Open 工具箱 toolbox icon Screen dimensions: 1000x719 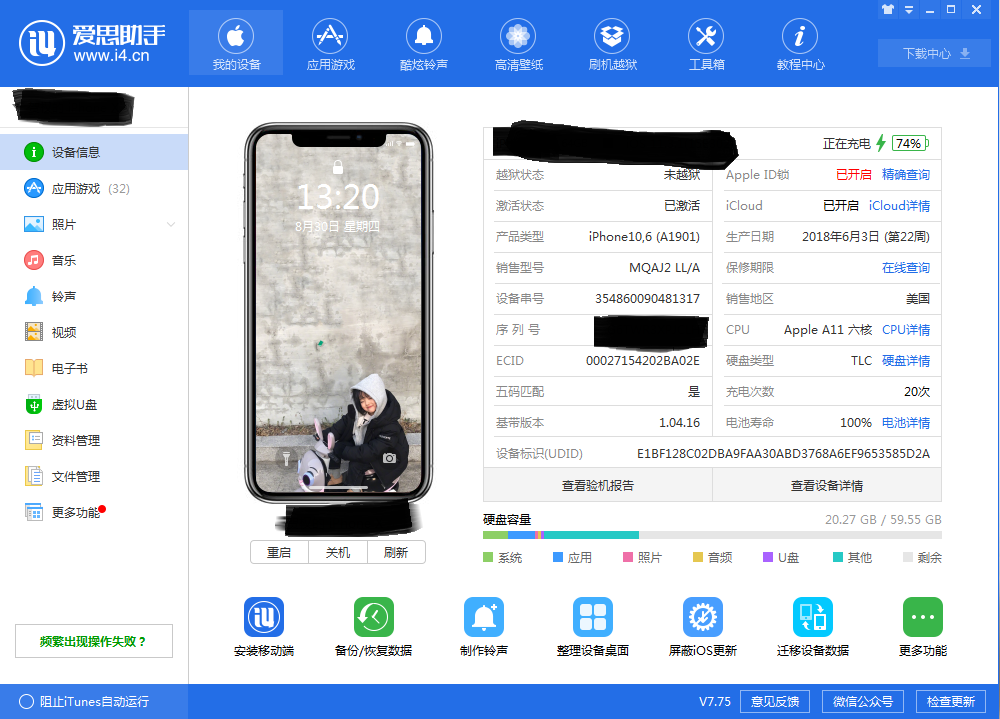(706, 36)
